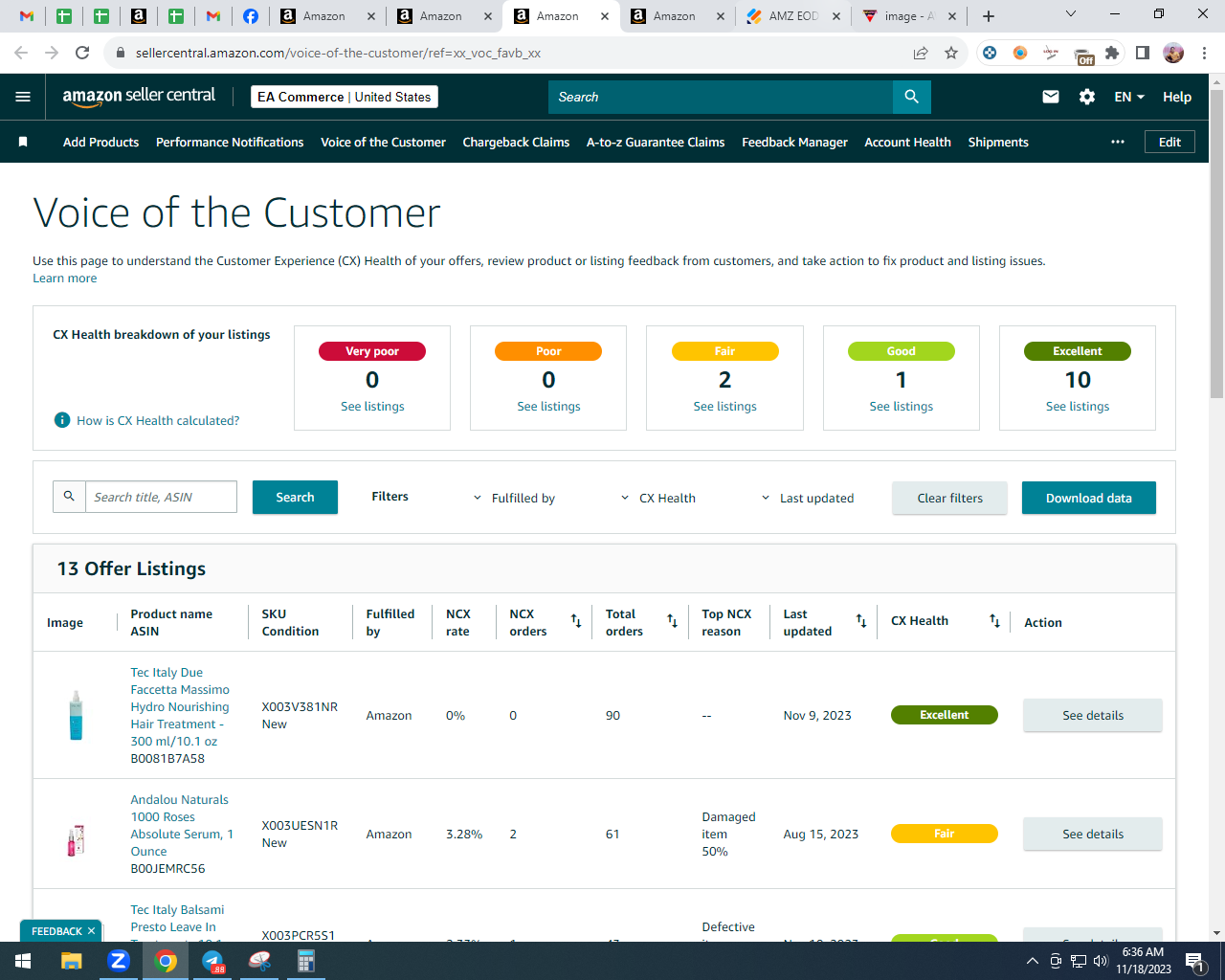Toggle the Chrome side panel icon
This screenshot has width=1225, height=980.
pyautogui.click(x=1143, y=53)
